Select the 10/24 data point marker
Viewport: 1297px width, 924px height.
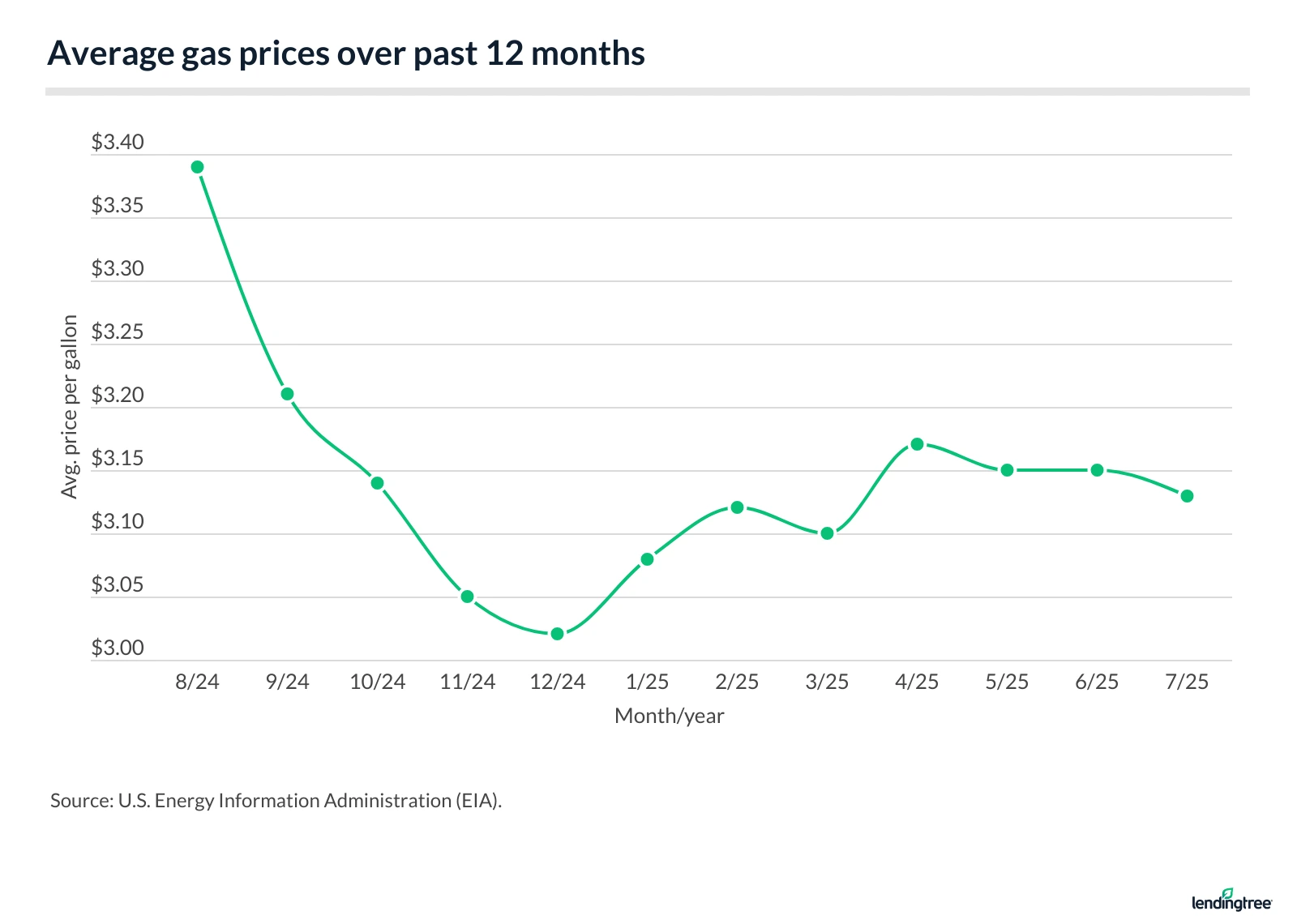[377, 483]
